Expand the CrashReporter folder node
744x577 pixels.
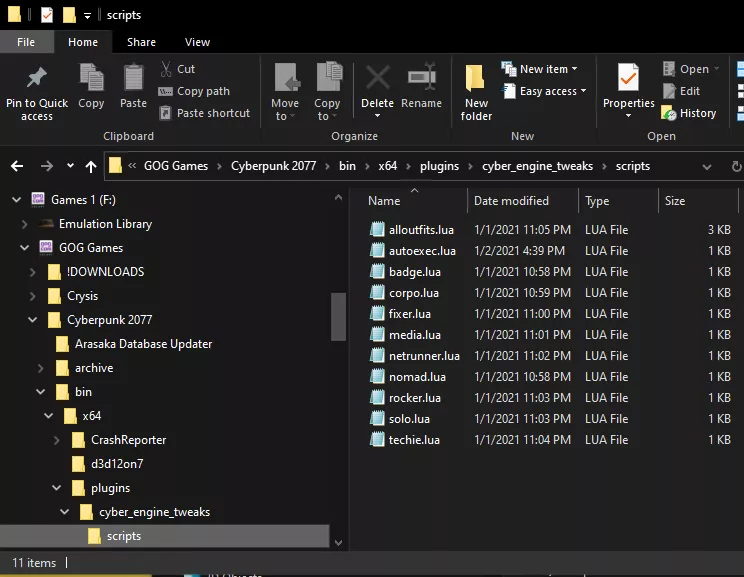pos(56,440)
